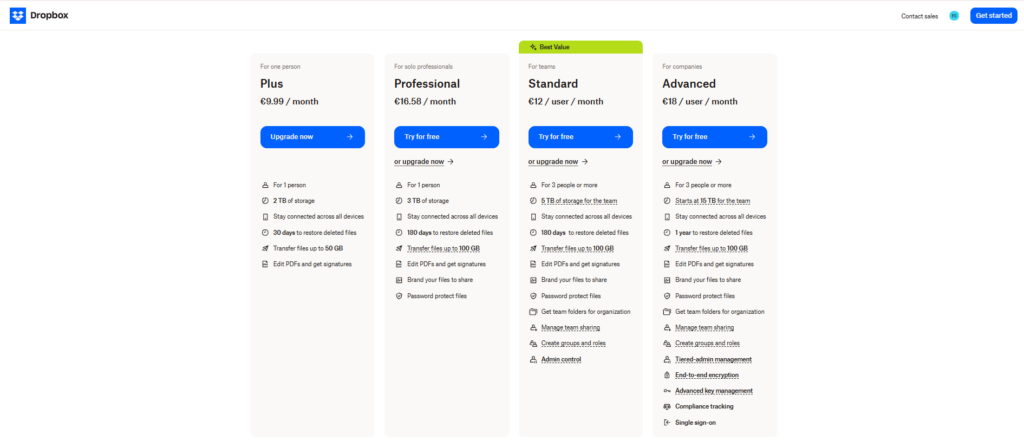Screen dimensions: 1024x448
Task: Click the Dropbox logo icon
Action: point(17,15)
